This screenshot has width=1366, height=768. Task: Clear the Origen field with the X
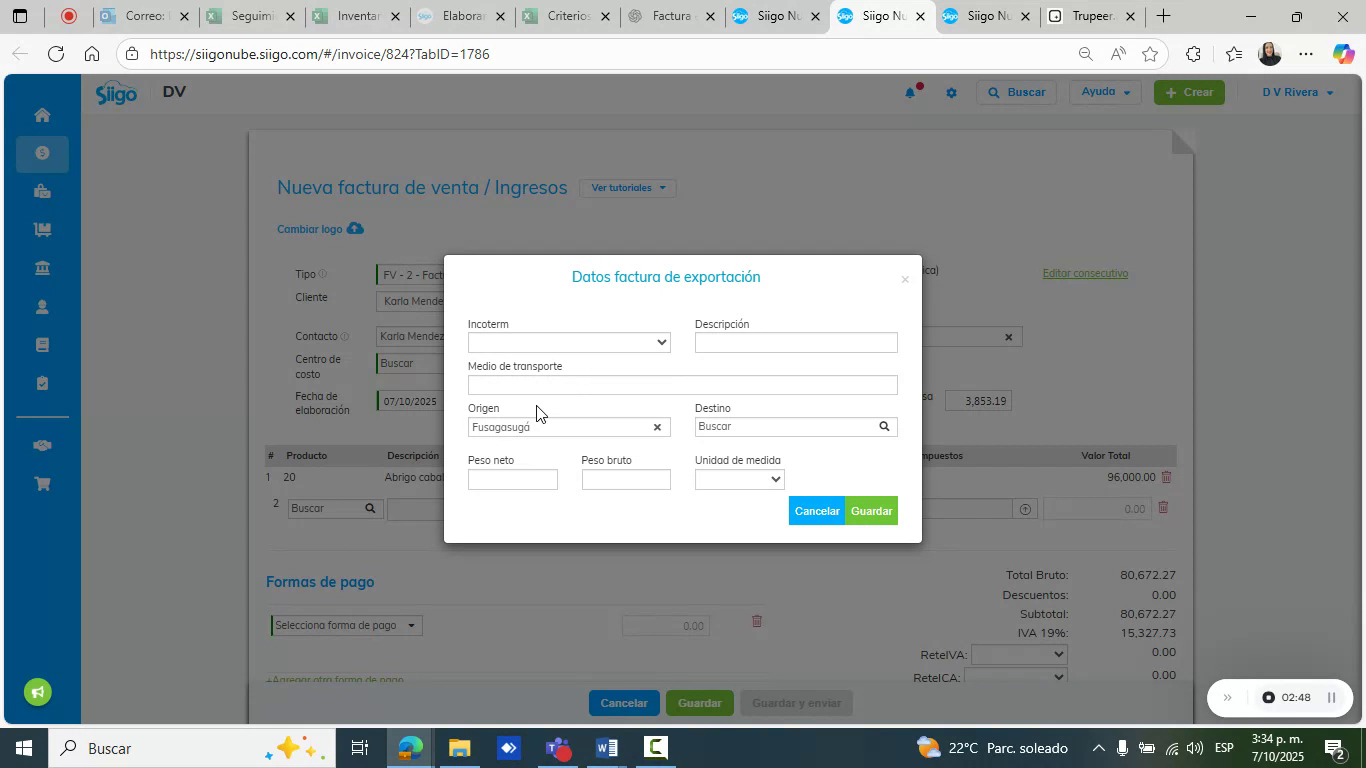pyautogui.click(x=657, y=427)
